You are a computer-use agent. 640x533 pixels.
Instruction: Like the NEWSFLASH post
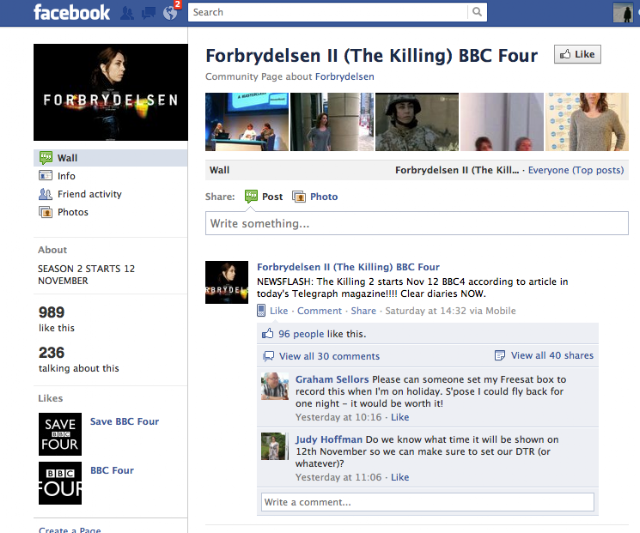pos(279,311)
